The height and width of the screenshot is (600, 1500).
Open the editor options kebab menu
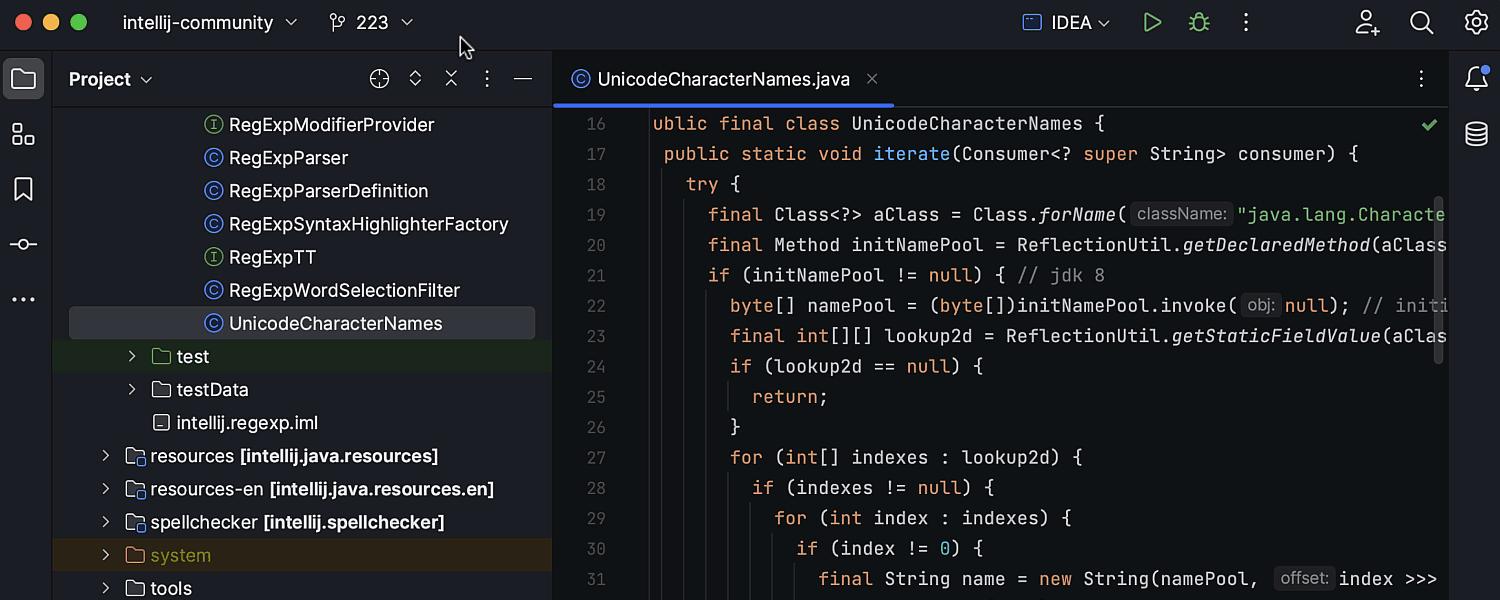pos(1421,79)
